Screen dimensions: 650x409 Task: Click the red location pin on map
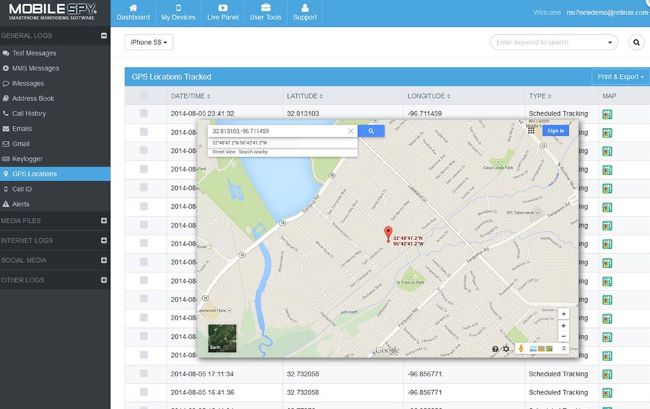388,234
